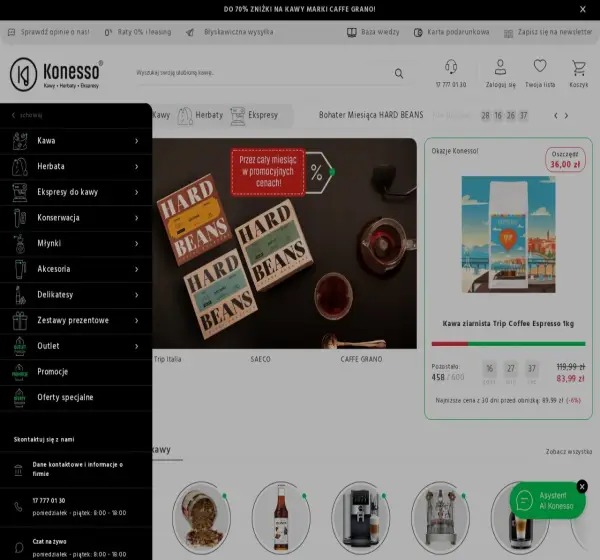This screenshot has width=600, height=560.
Task: Click the Akcesoria menu icon
Action: point(20,269)
